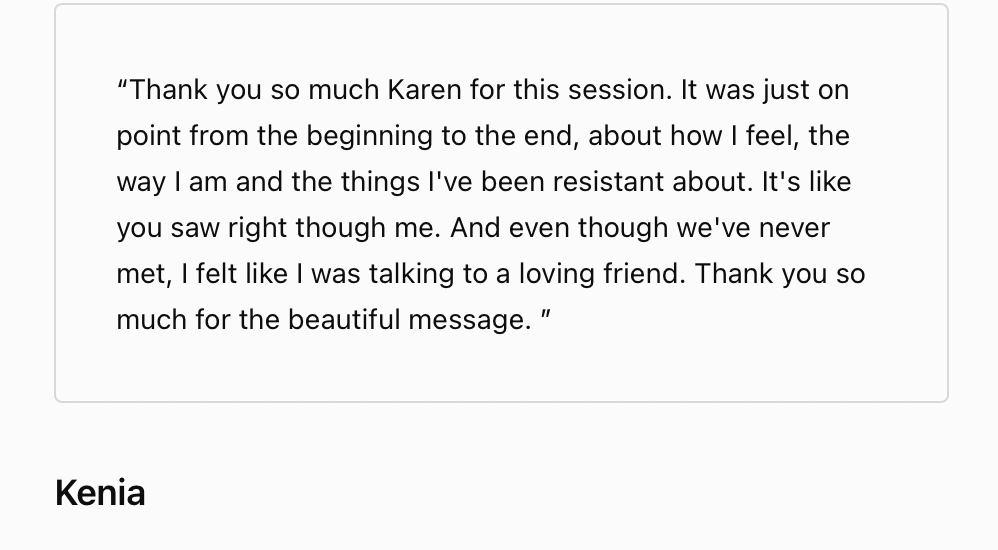Image resolution: width=998 pixels, height=550 pixels.
Task: Click the opening quotation mark of the testimonial
Action: point(122,86)
